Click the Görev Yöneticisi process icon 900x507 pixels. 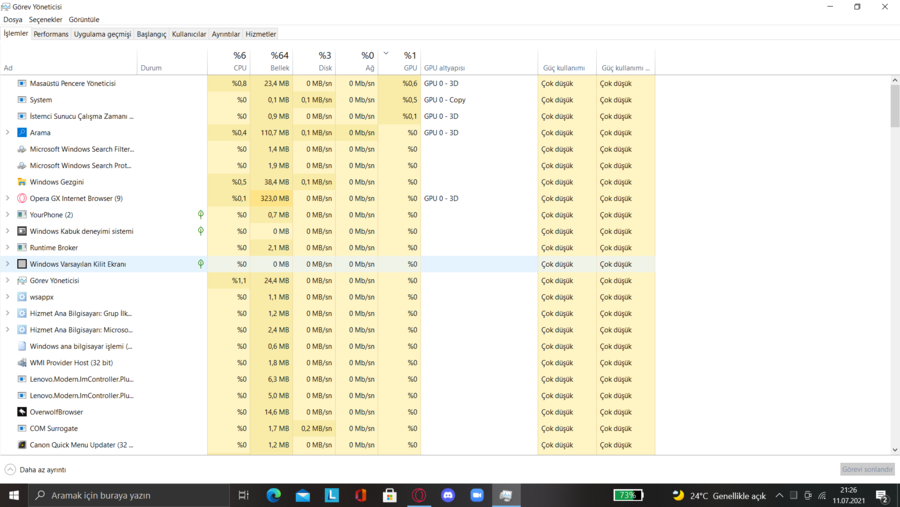pos(22,281)
